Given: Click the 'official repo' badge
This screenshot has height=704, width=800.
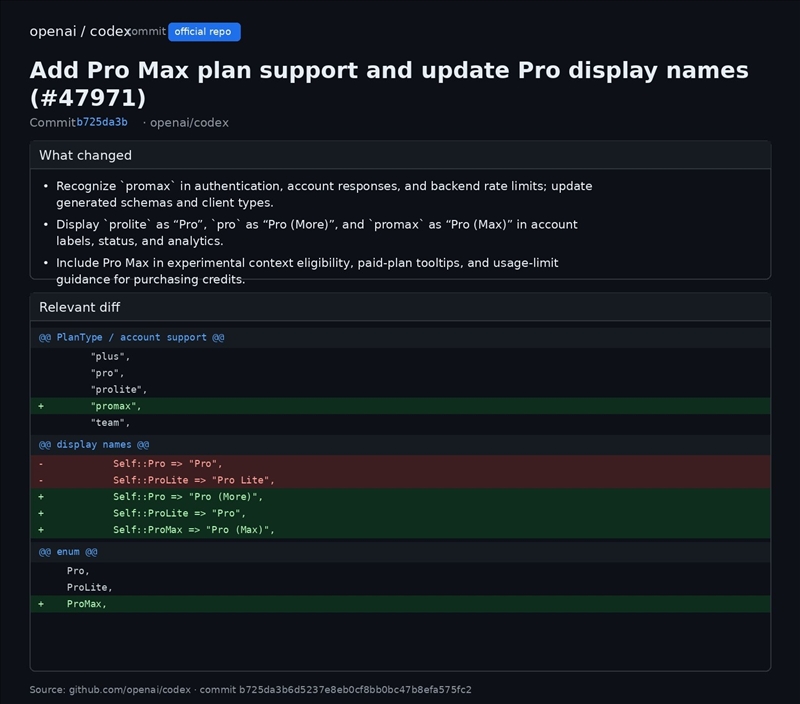Looking at the screenshot, I should [204, 32].
